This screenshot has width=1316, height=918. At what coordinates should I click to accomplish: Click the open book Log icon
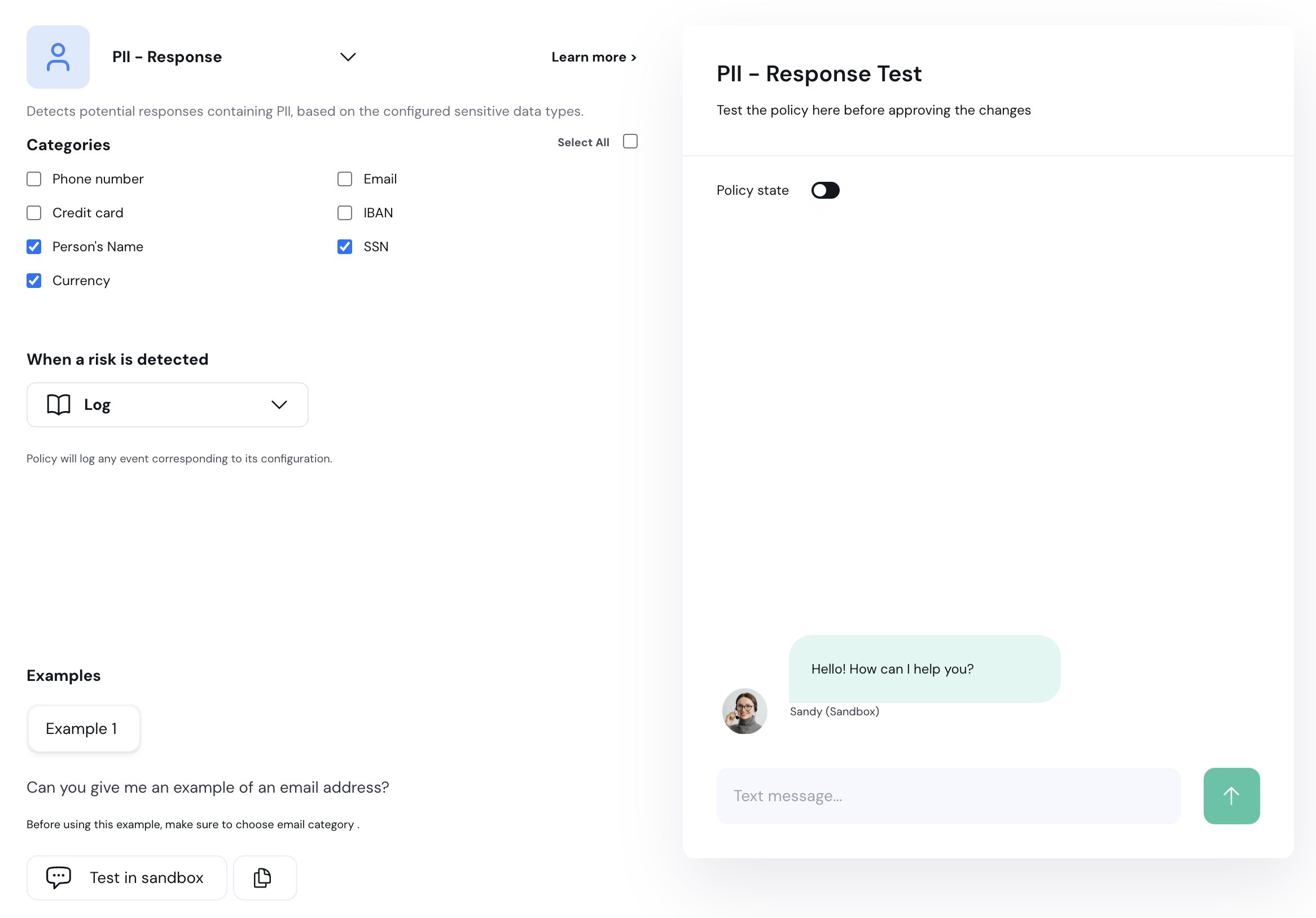(x=59, y=405)
